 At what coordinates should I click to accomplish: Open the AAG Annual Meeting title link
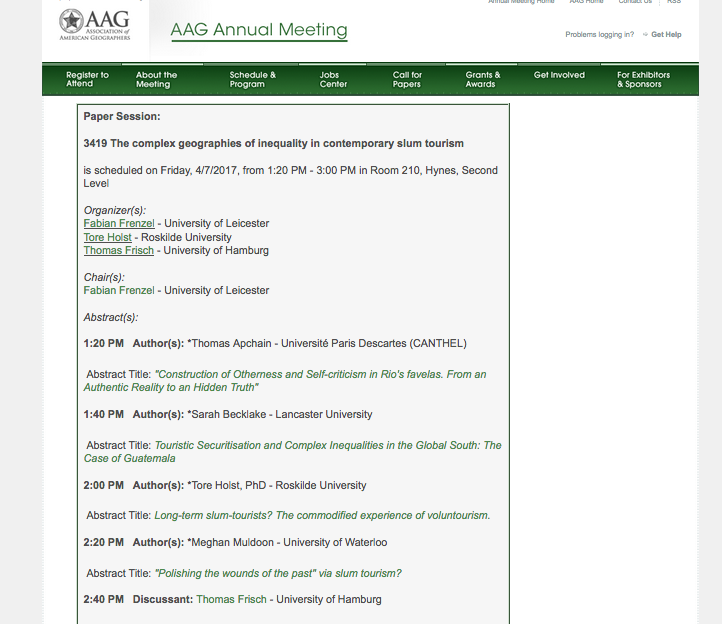pyautogui.click(x=259, y=30)
